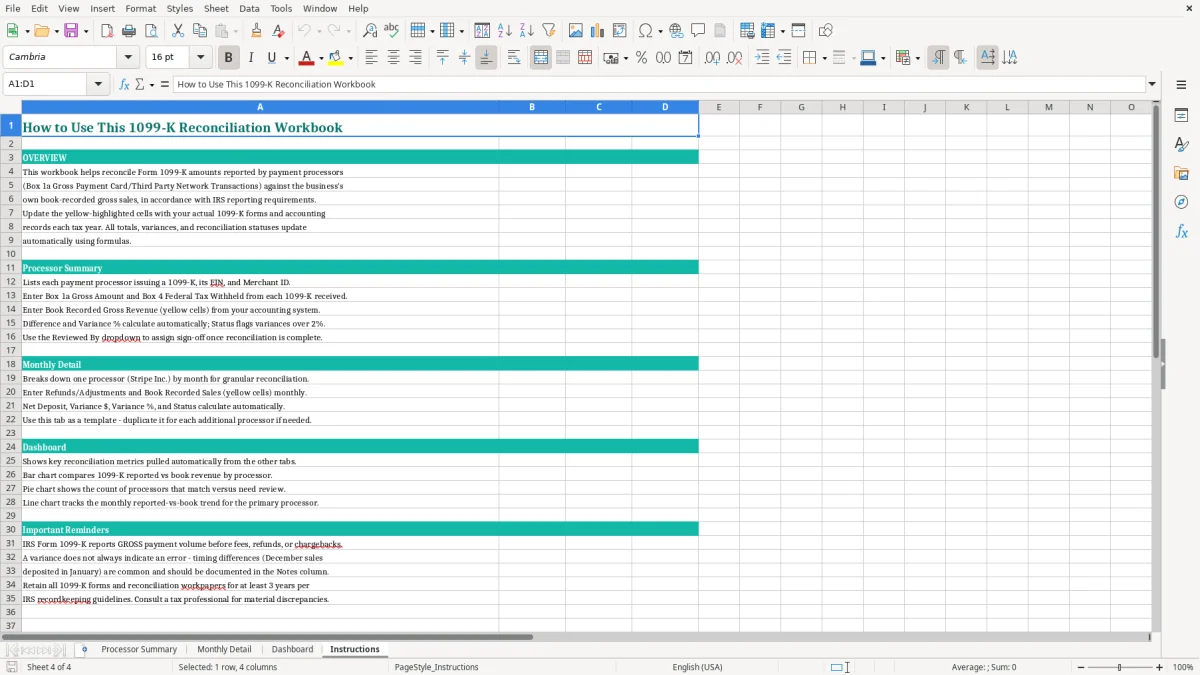The image size is (1200, 675).
Task: Select Clone Formatting paintbrush
Action: [257, 31]
